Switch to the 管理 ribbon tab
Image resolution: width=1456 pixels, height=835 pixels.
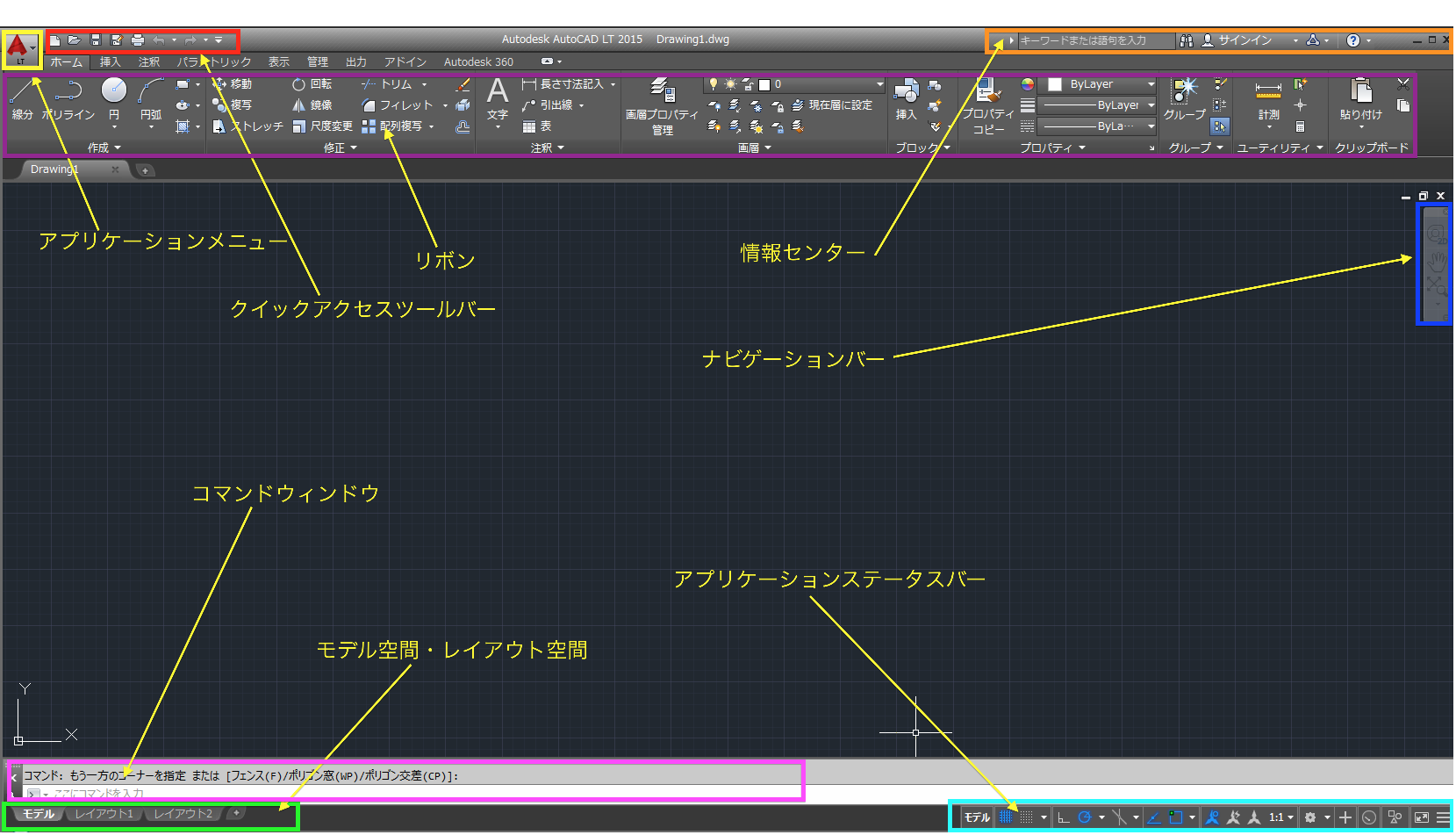tap(318, 62)
